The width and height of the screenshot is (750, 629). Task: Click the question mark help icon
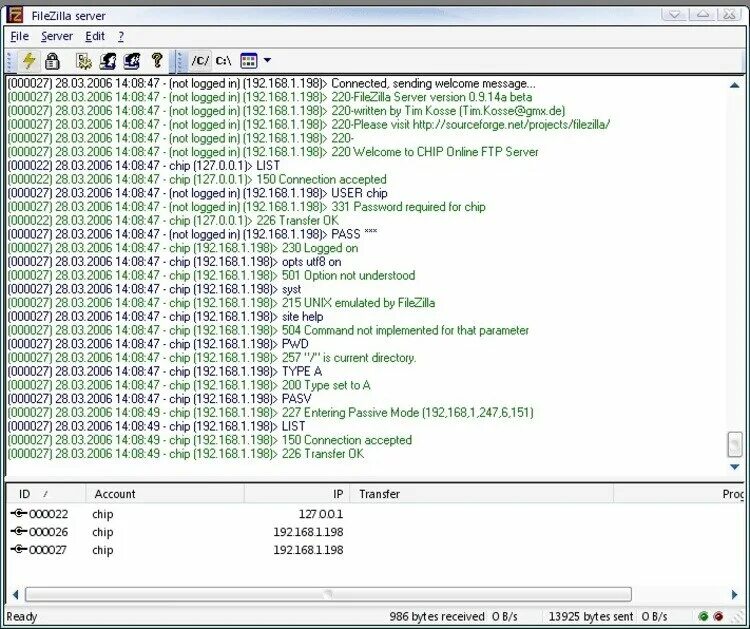(157, 61)
